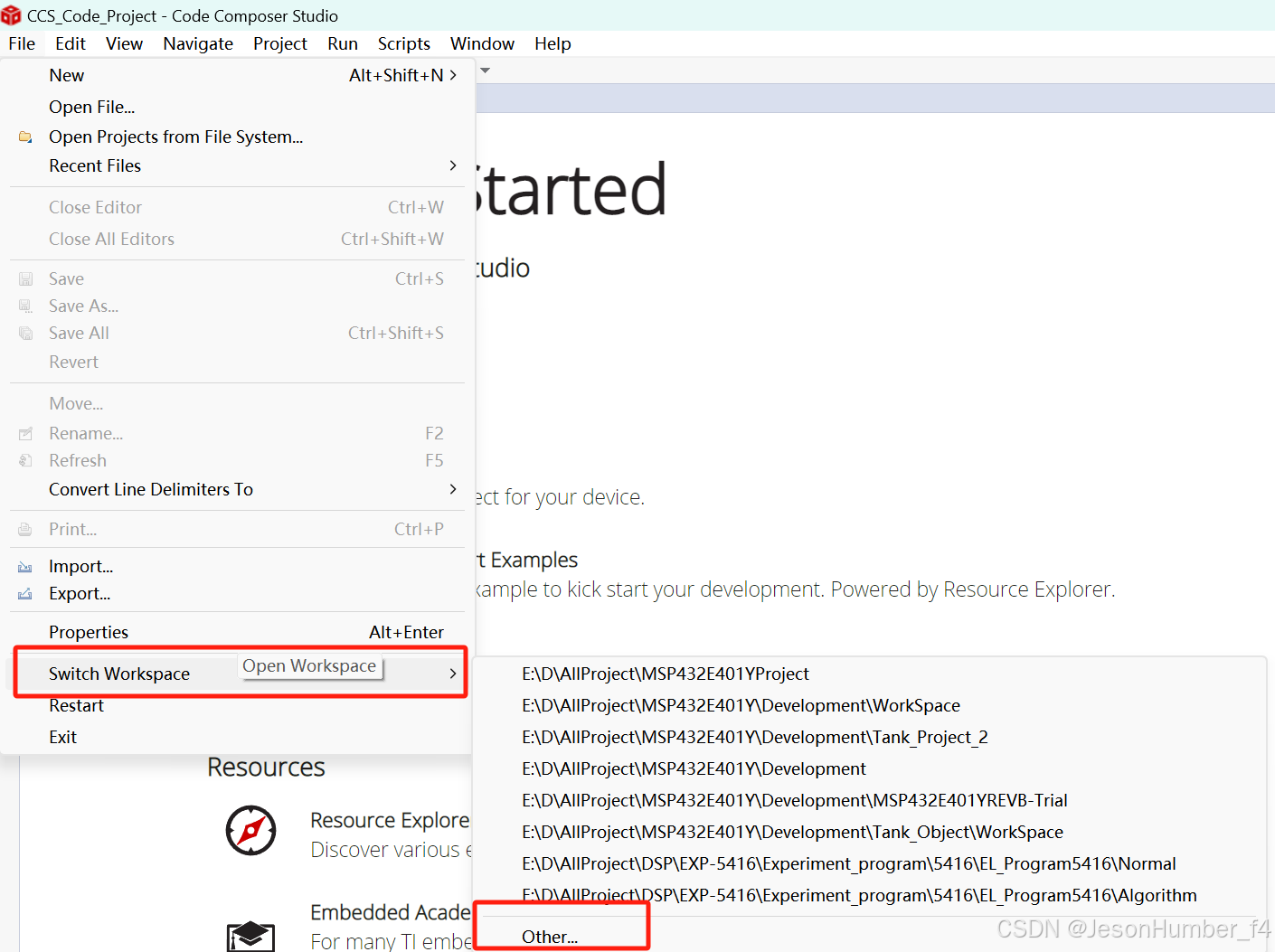Image resolution: width=1275 pixels, height=952 pixels.
Task: Open the Run menu
Action: 342,43
